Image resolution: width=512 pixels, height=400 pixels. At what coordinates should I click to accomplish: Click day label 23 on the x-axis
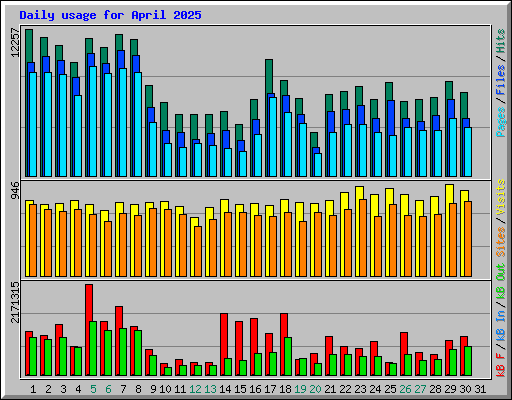point(360,389)
